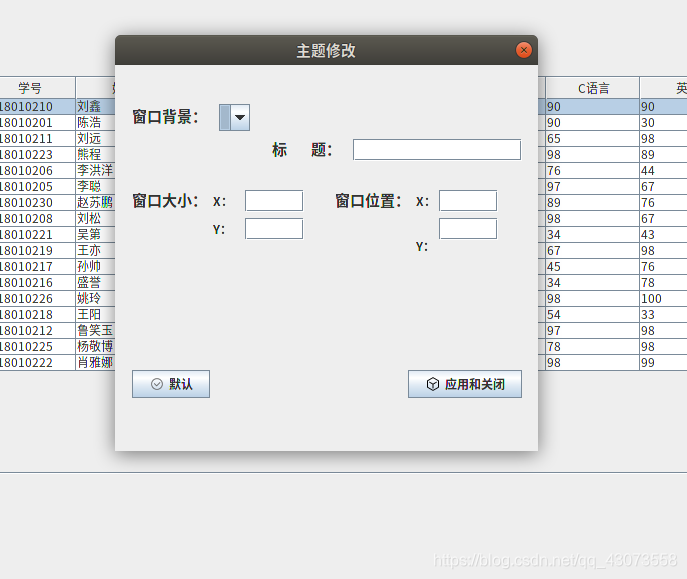Click the score 43 in 18010221 row
Screen dimensions: 687x579
pos(663,234)
